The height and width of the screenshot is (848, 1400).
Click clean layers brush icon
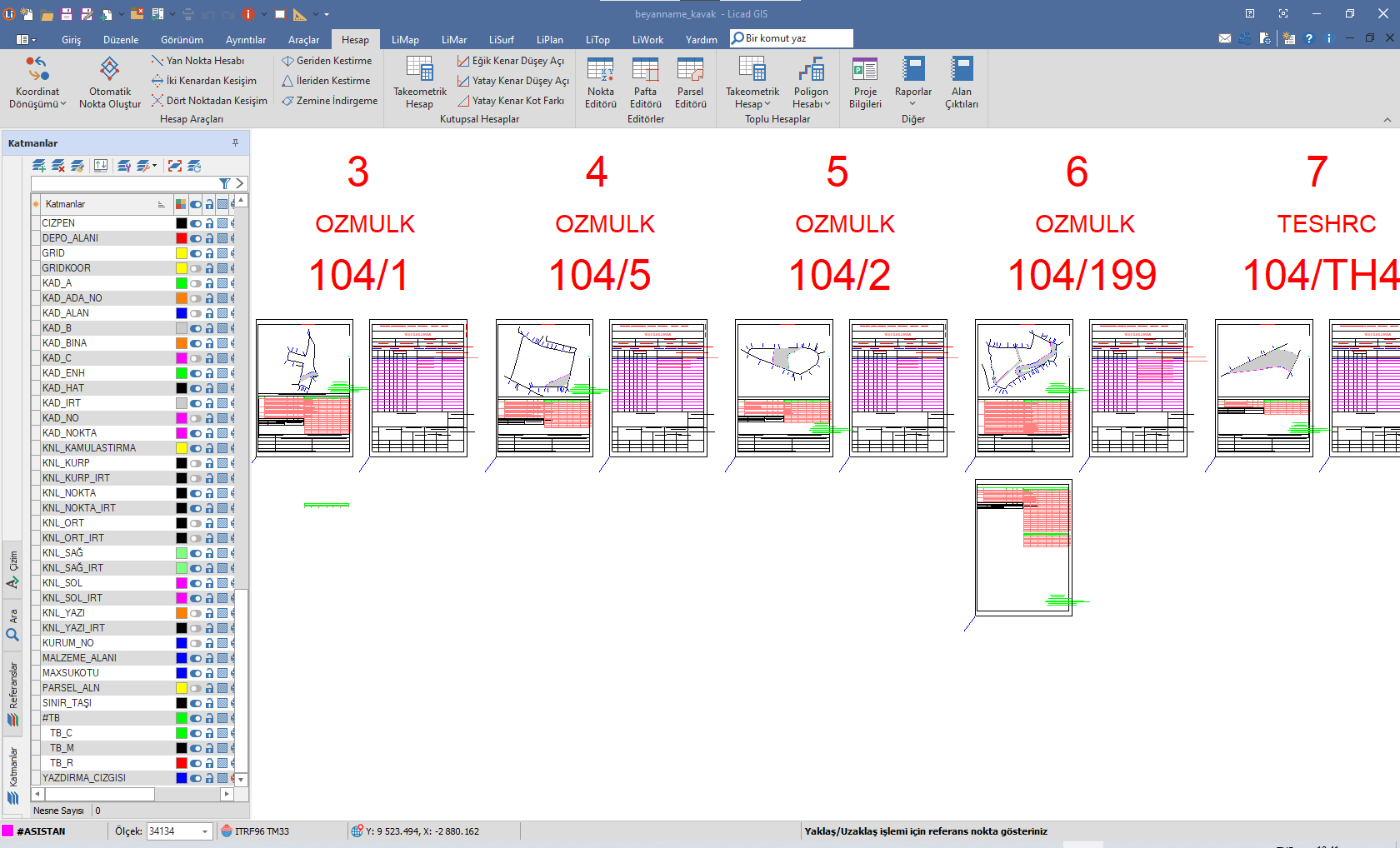click(x=77, y=166)
